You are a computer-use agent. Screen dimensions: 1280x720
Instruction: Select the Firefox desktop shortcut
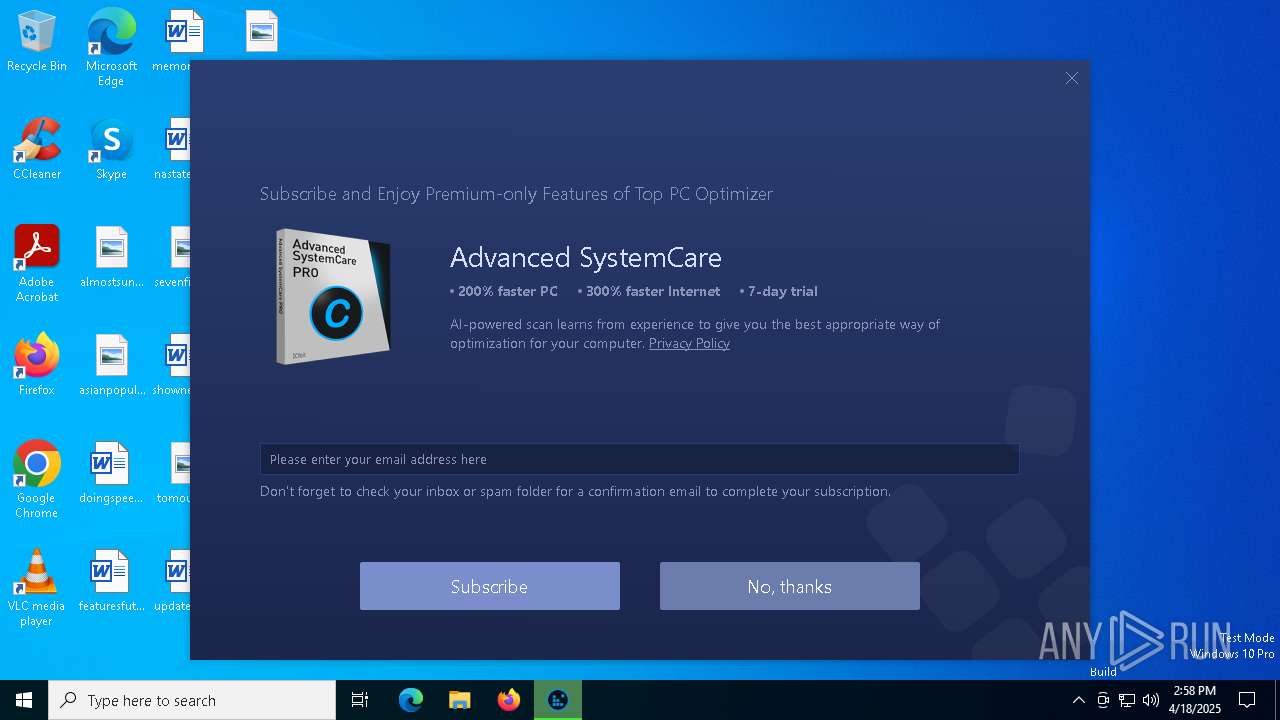coord(37,365)
